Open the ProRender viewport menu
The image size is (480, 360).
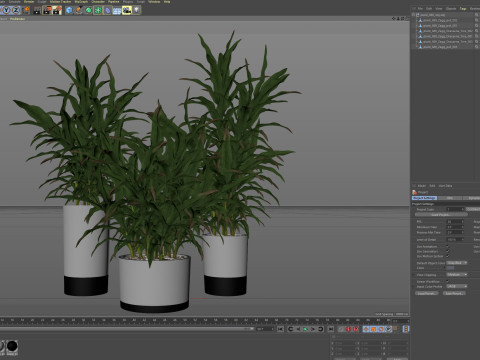(17, 19)
